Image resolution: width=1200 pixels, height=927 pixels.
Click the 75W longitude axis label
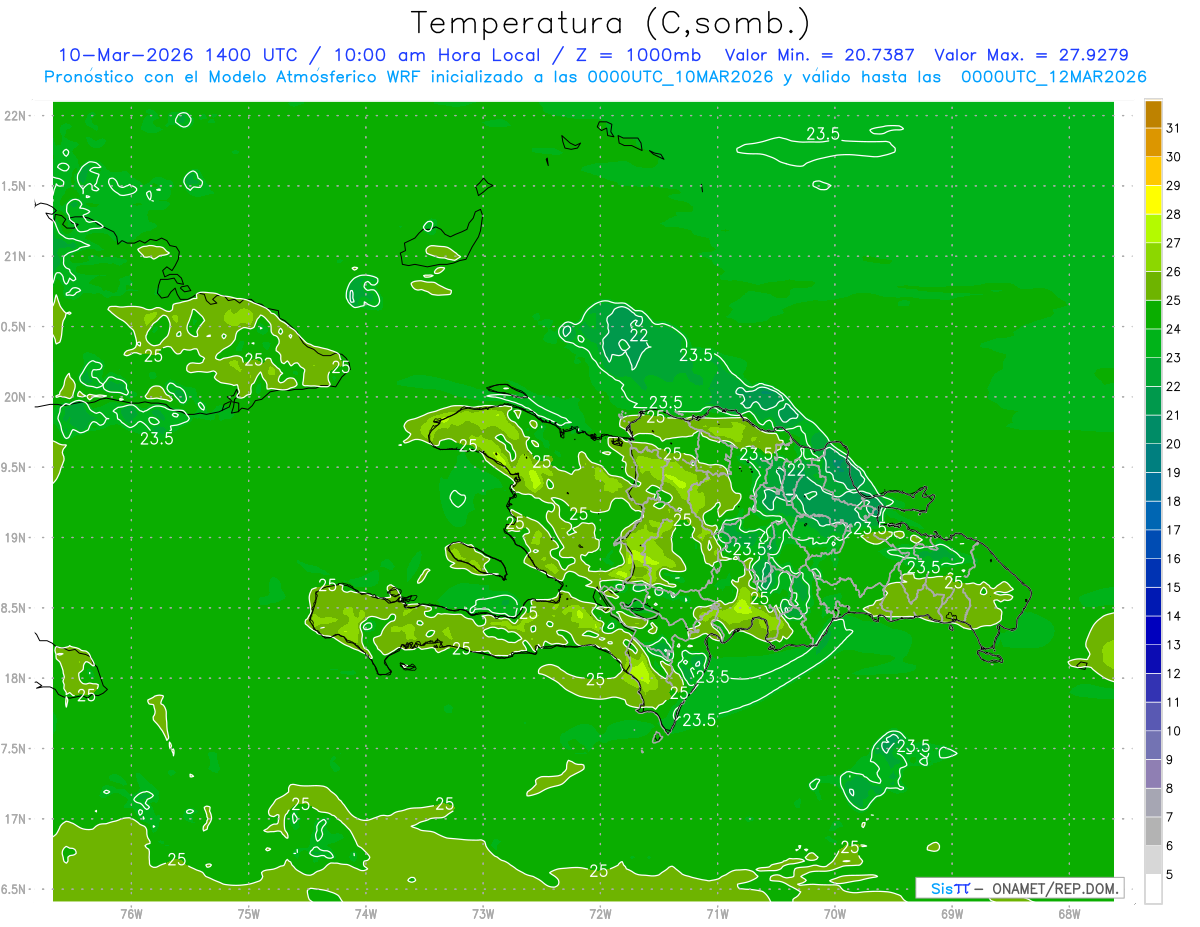pyautogui.click(x=249, y=913)
